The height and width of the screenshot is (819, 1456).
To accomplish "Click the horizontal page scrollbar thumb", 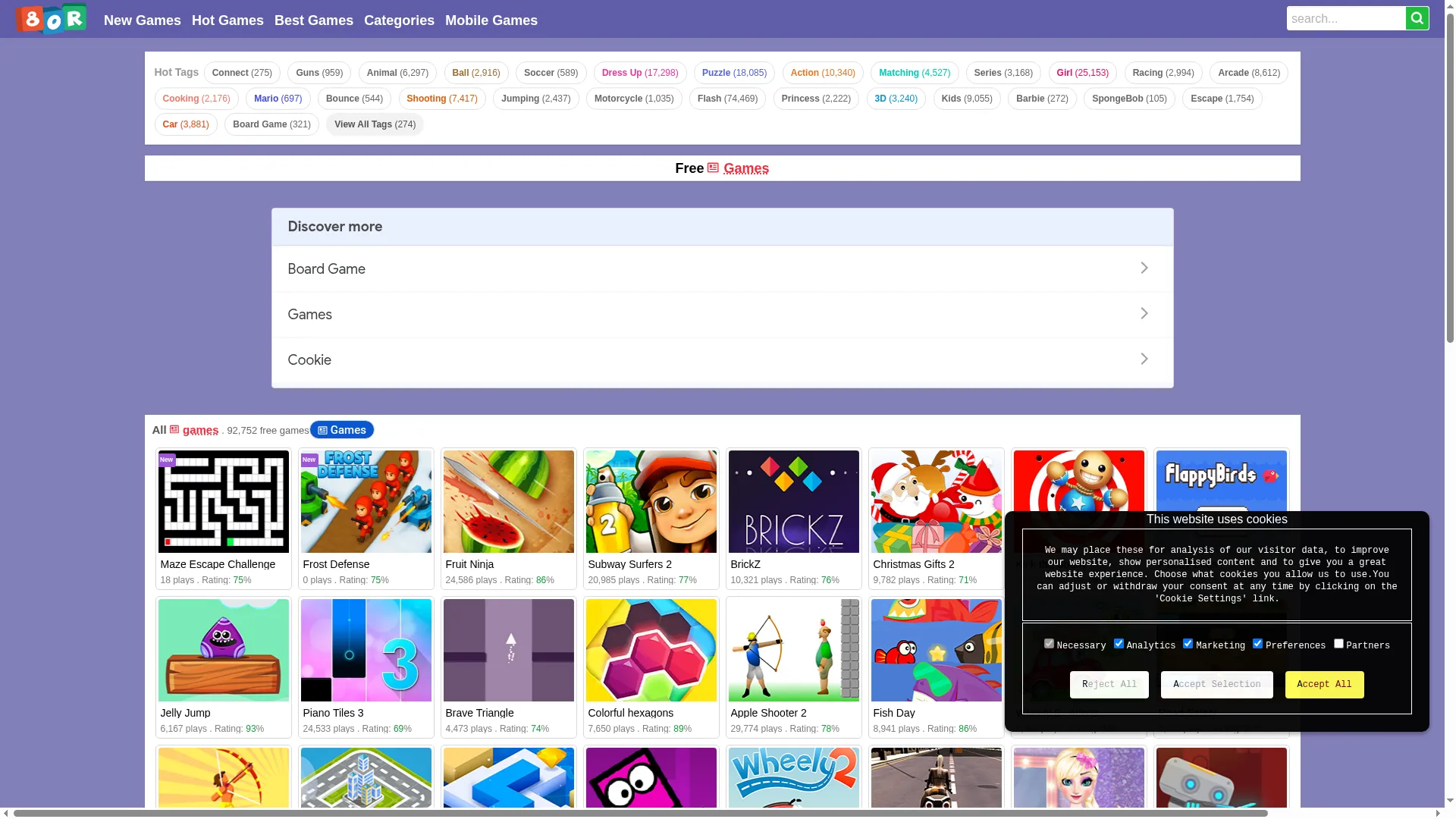I will (x=640, y=814).
